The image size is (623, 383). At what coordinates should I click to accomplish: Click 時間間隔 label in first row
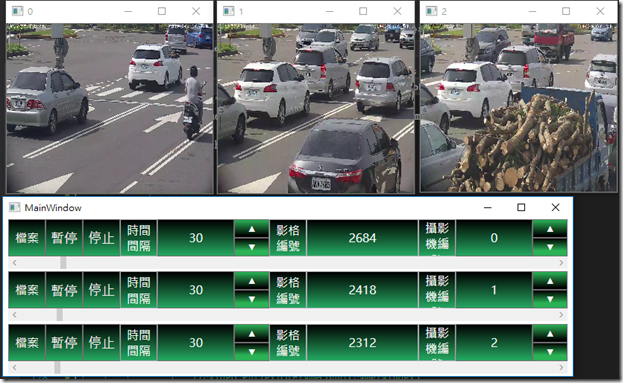click(139, 238)
